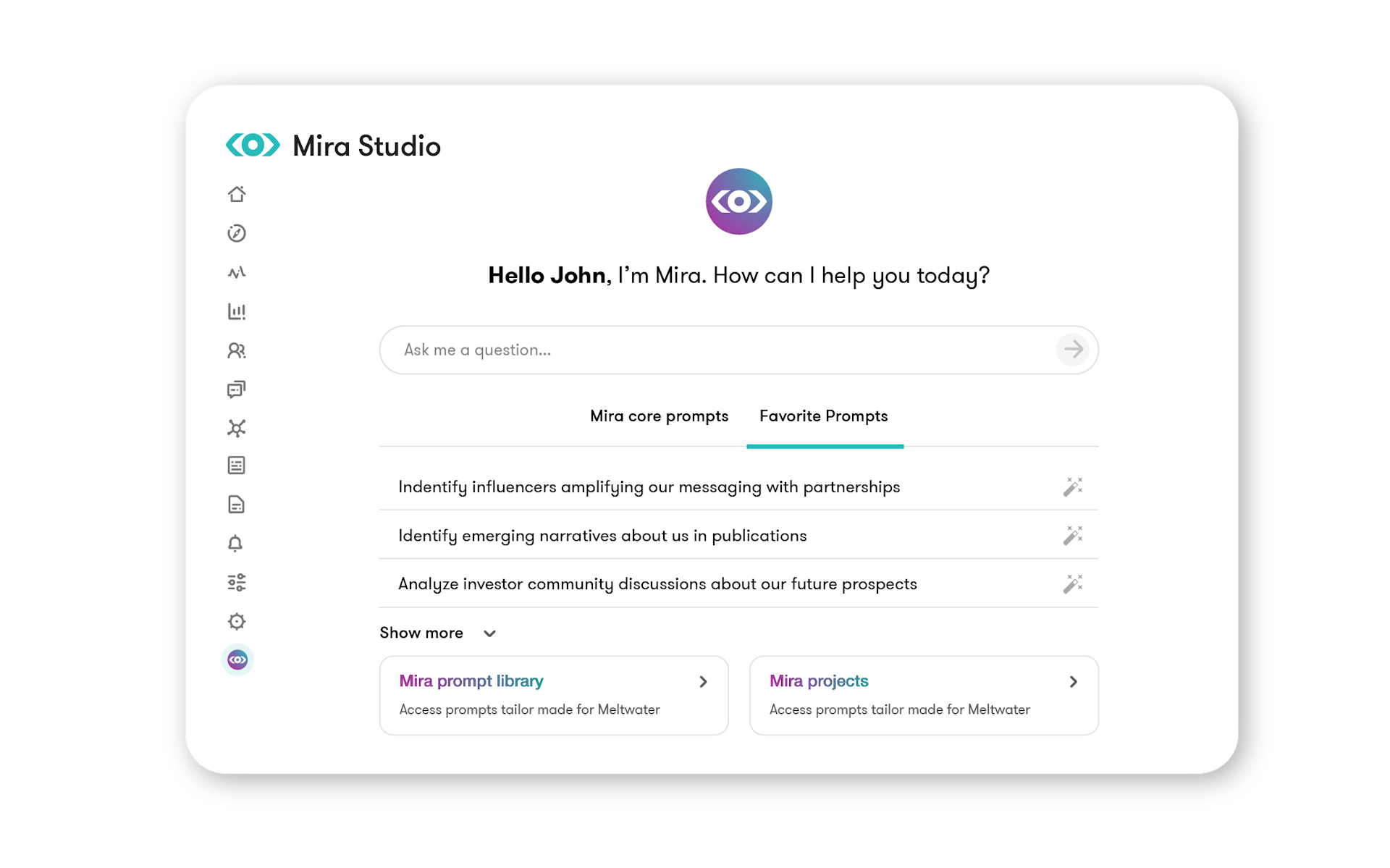
Task: Click the Notifications bell icon
Action: click(235, 544)
